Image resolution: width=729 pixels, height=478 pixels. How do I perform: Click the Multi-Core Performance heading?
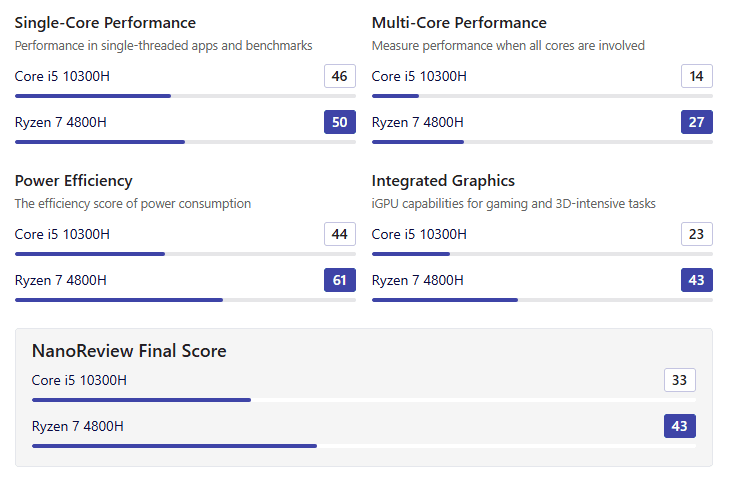point(459,23)
